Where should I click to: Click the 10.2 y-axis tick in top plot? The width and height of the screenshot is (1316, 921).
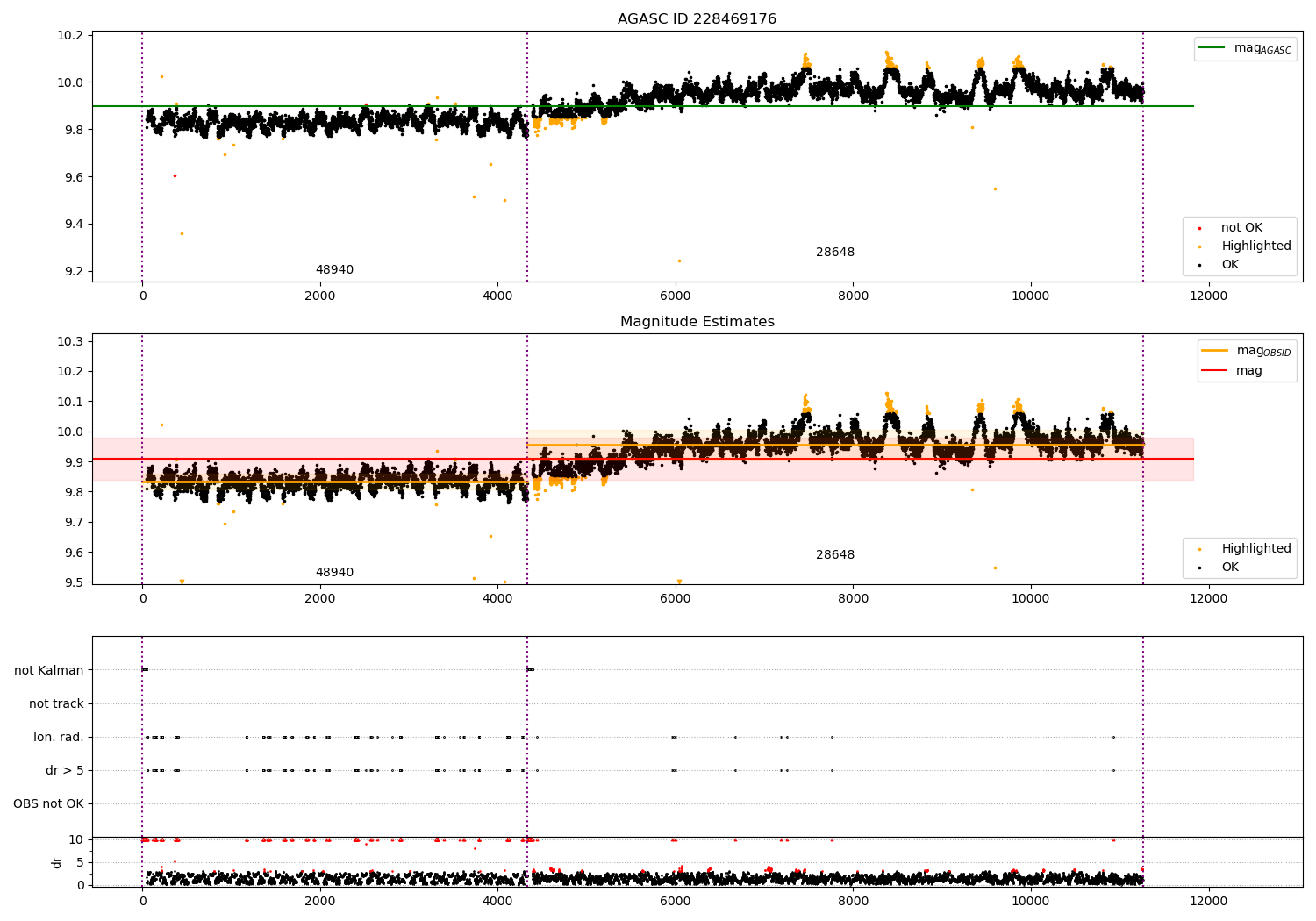tap(70, 36)
